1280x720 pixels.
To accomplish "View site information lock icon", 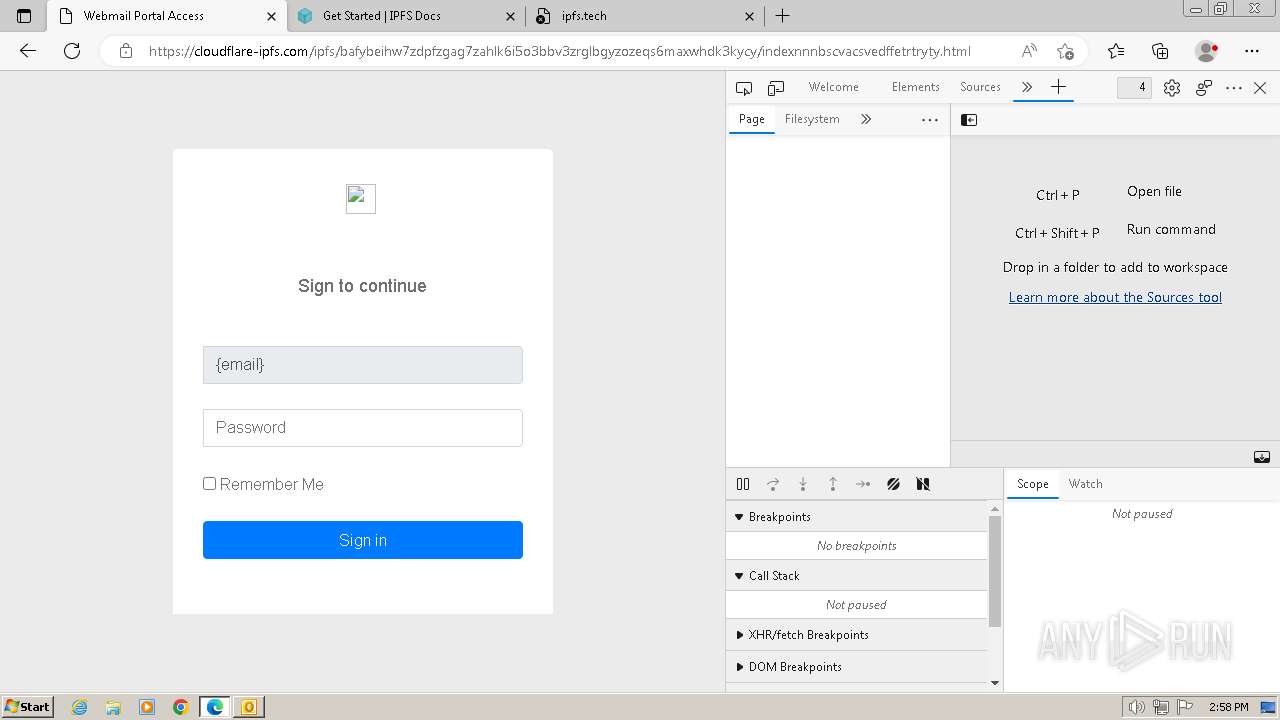I will [126, 51].
